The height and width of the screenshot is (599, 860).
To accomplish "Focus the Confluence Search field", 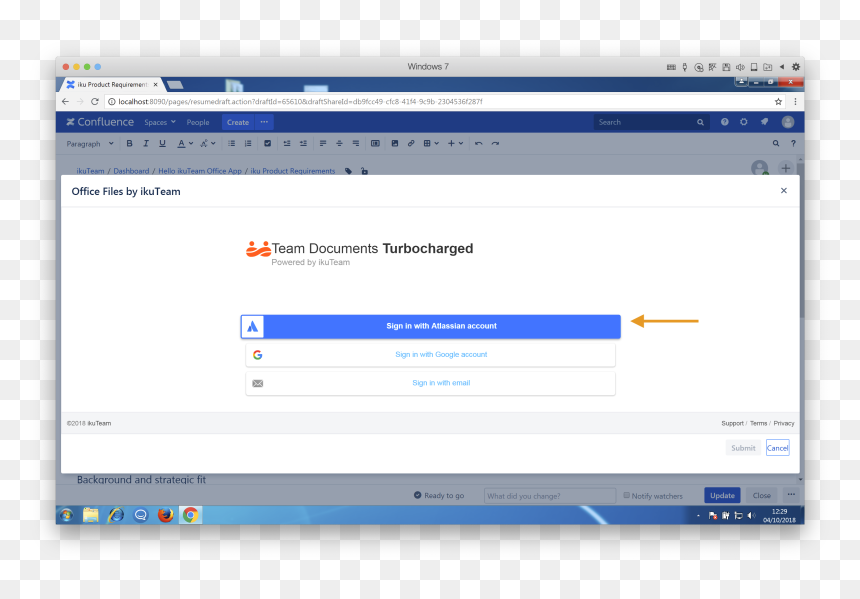I will [x=652, y=122].
